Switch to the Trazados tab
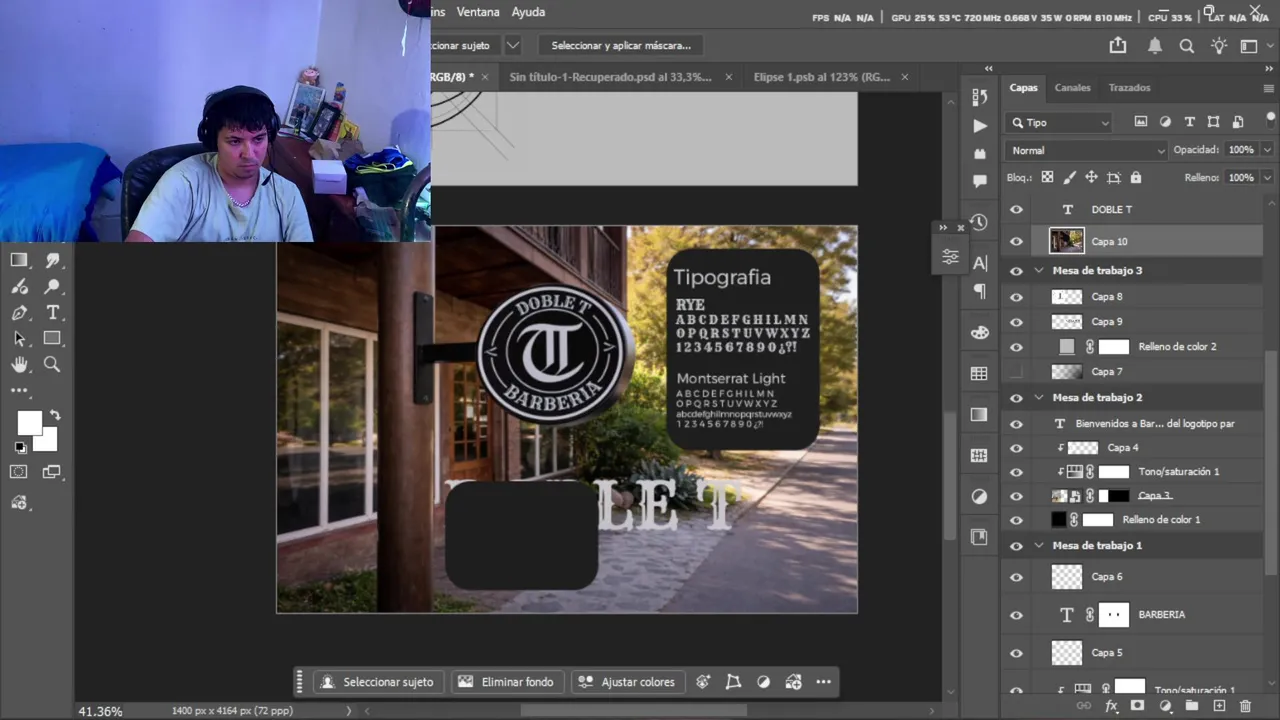The width and height of the screenshot is (1280, 720). pos(1129,88)
